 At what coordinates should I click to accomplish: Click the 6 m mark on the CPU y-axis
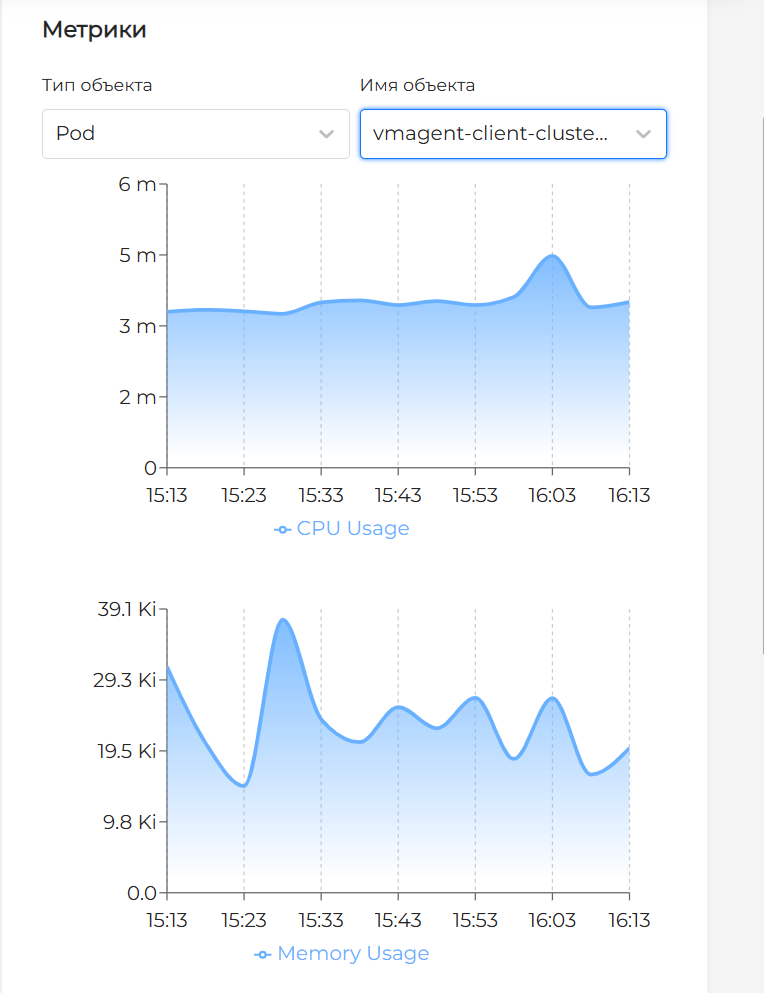click(137, 184)
